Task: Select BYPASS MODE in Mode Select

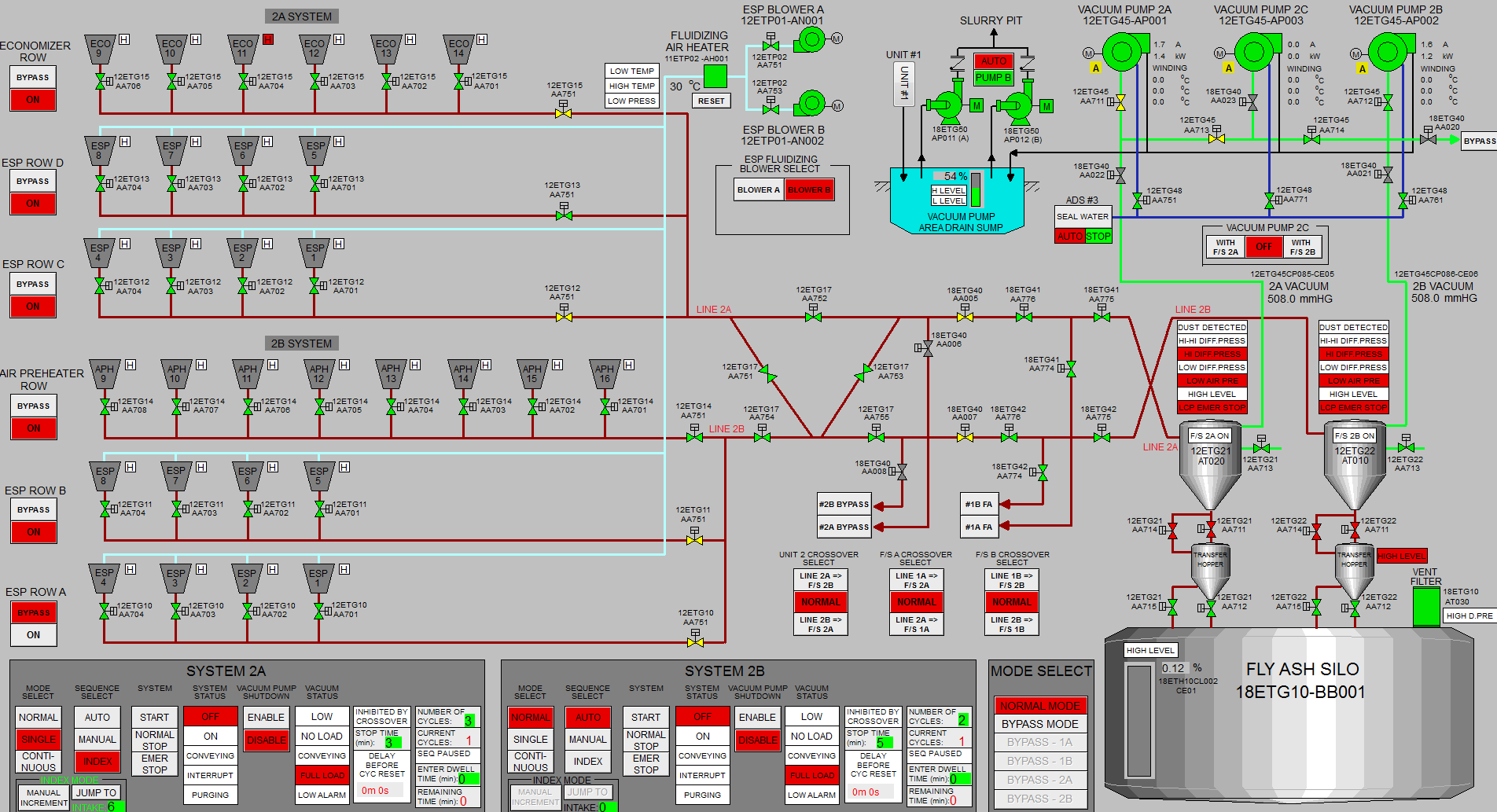Action: tap(1039, 724)
